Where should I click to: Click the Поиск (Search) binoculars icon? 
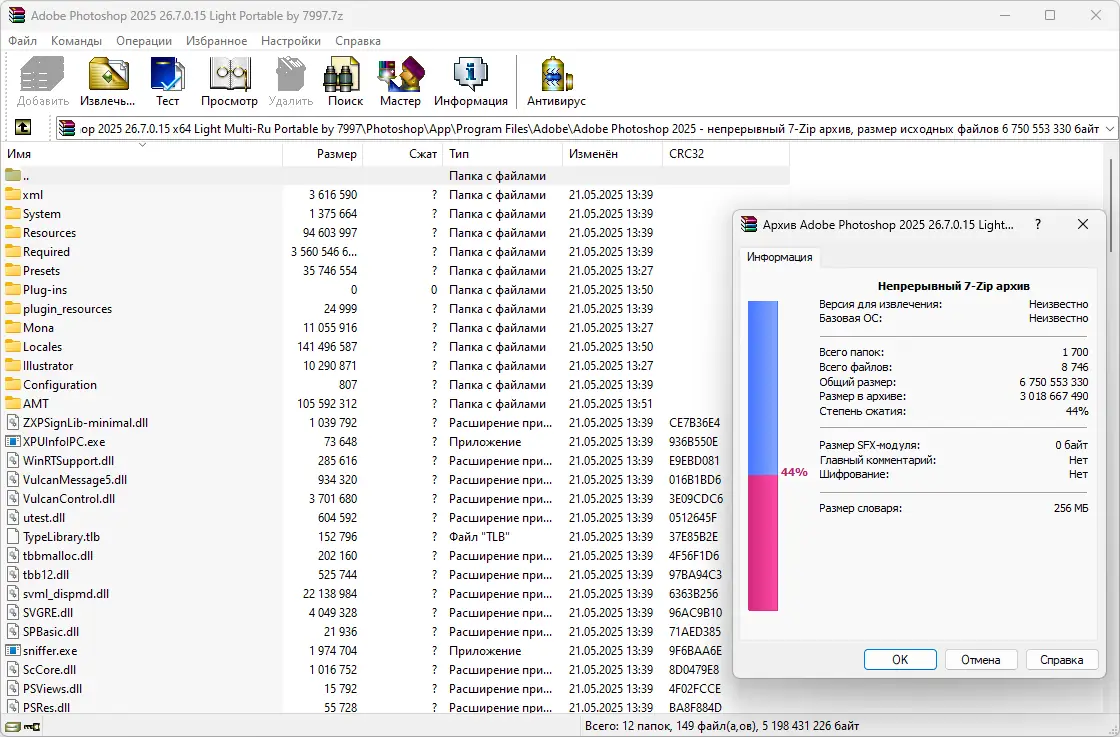(x=343, y=78)
